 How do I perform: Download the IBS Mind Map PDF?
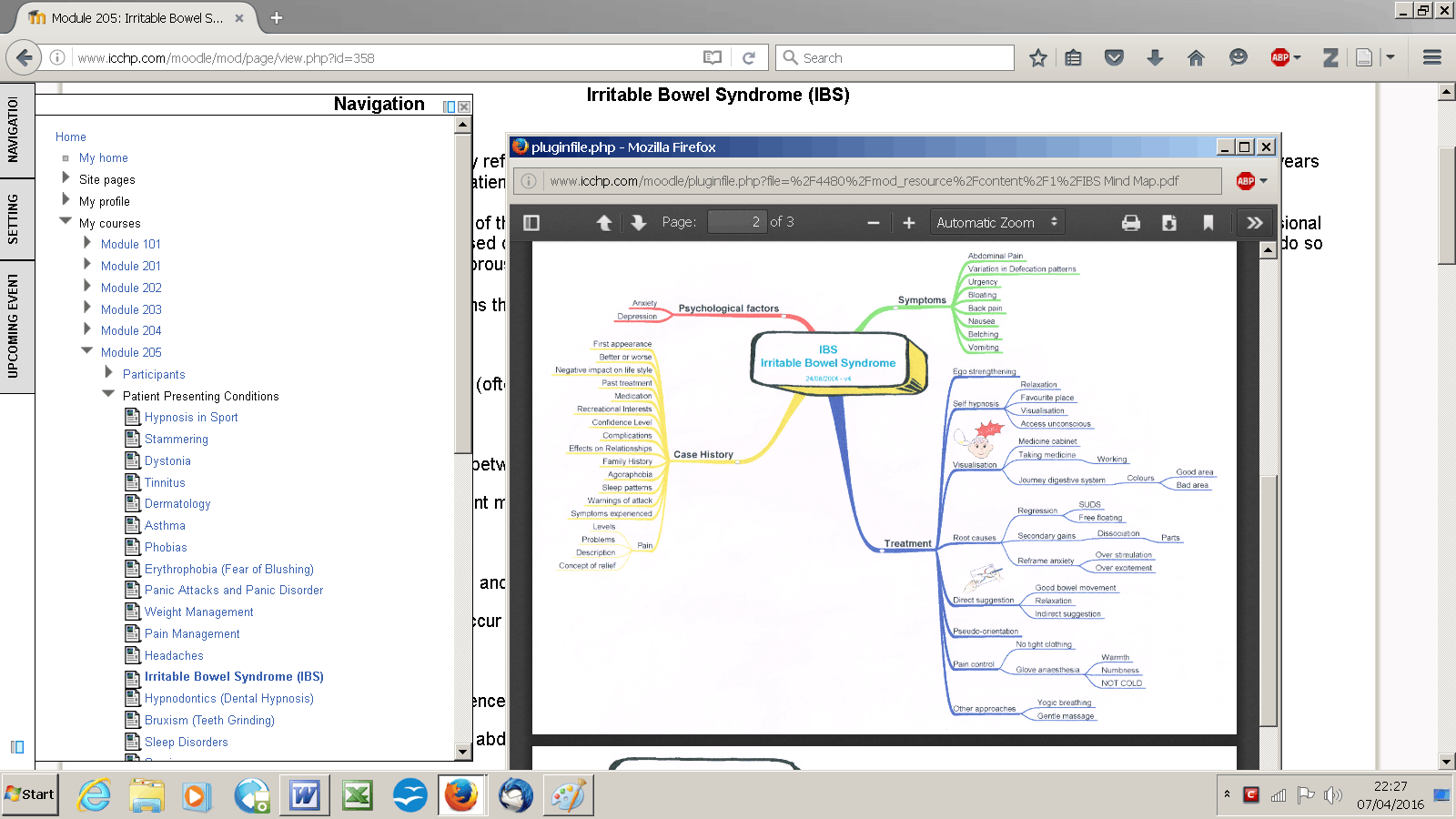click(1169, 221)
